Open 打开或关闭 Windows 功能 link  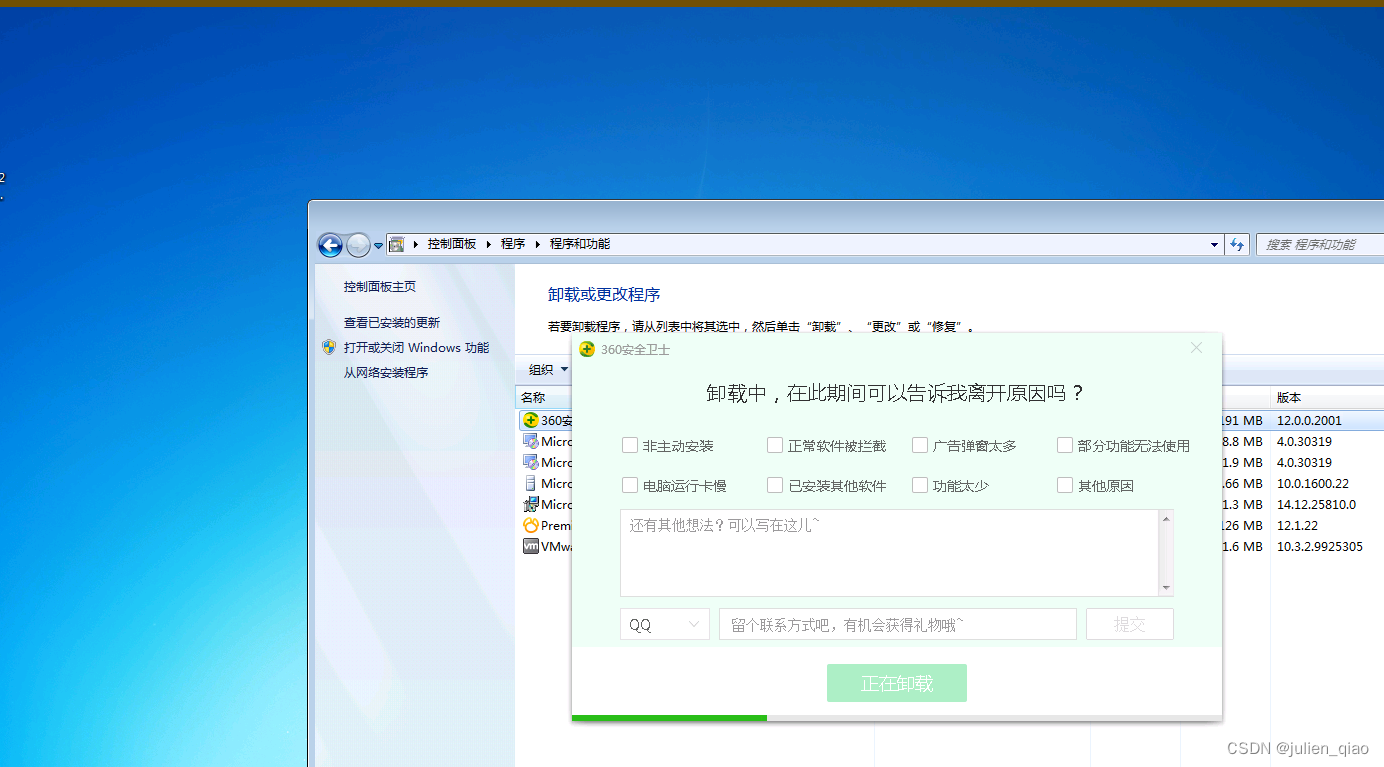click(x=416, y=348)
